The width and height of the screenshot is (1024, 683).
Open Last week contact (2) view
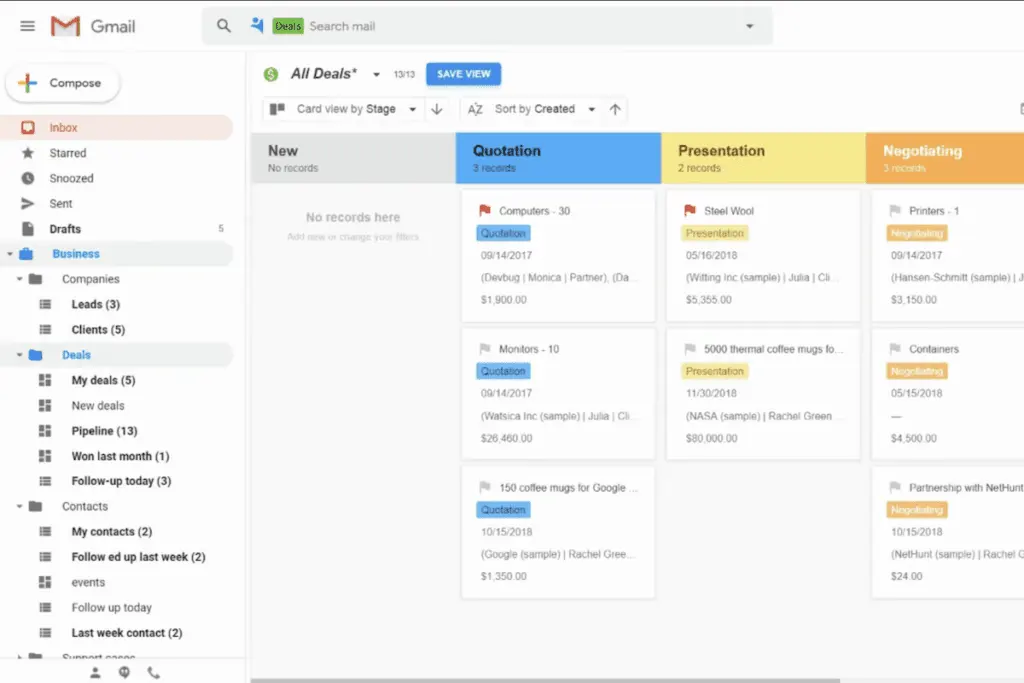(x=127, y=633)
